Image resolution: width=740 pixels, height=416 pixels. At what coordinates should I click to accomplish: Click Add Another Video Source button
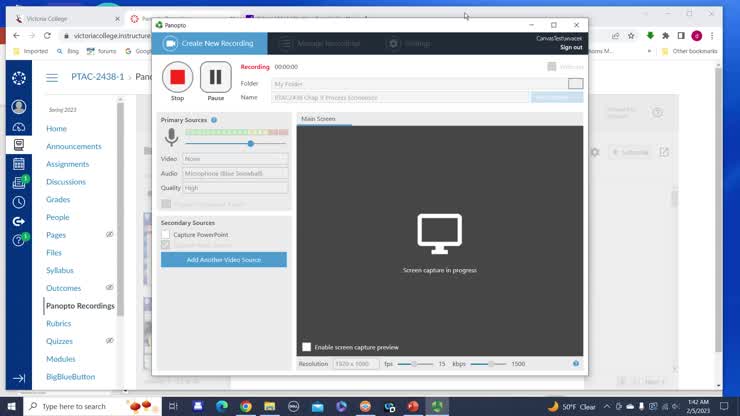point(224,260)
